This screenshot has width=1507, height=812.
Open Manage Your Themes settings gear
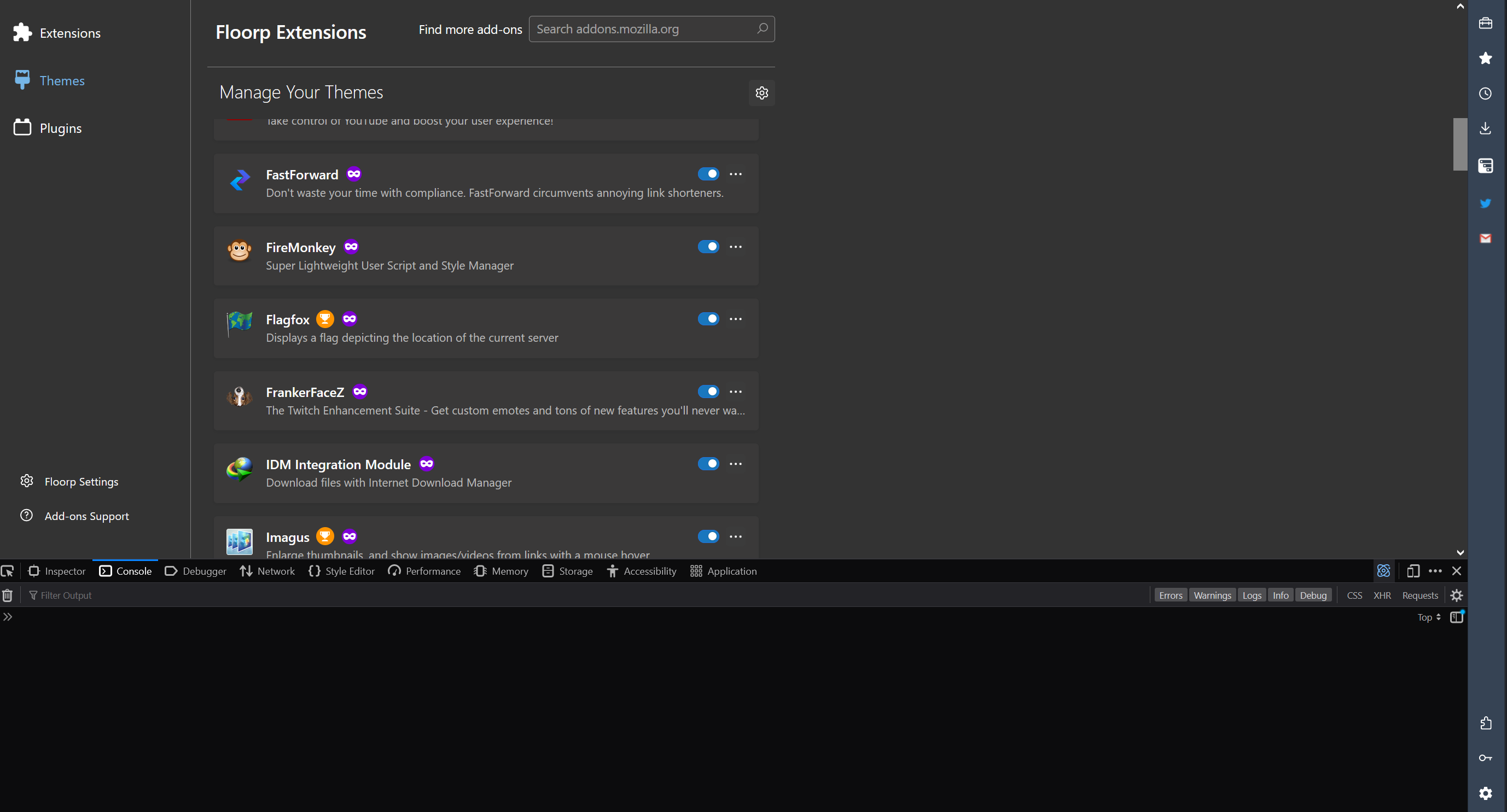point(761,92)
